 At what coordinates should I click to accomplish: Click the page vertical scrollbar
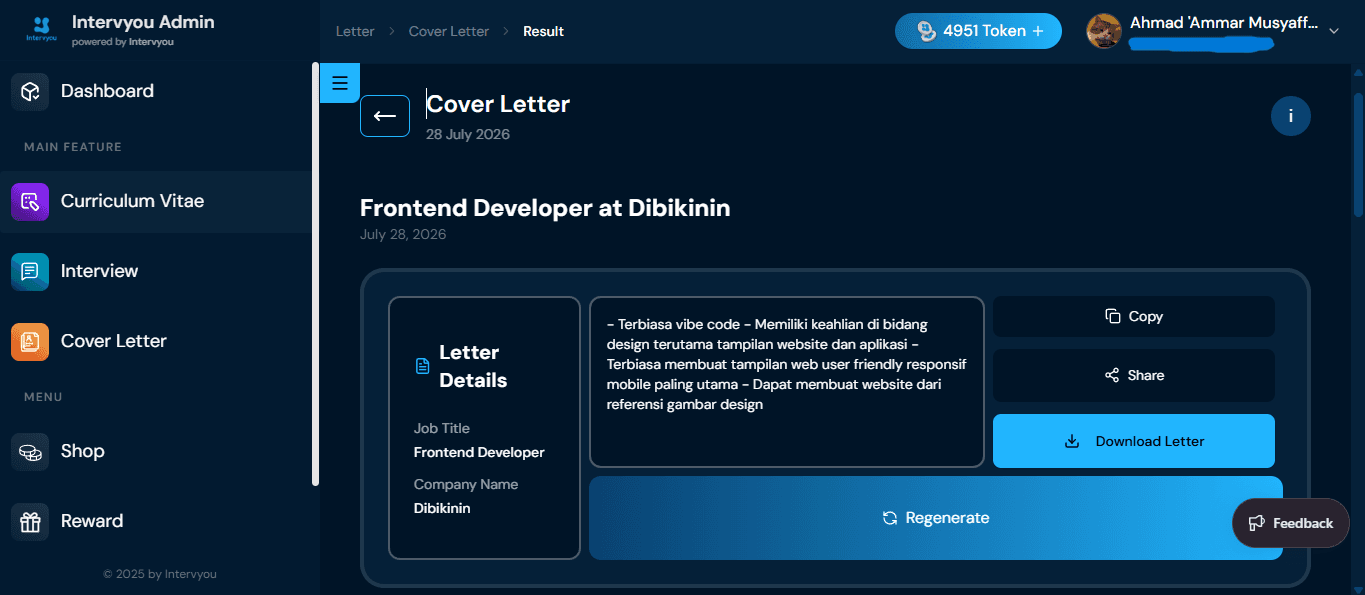click(1358, 155)
